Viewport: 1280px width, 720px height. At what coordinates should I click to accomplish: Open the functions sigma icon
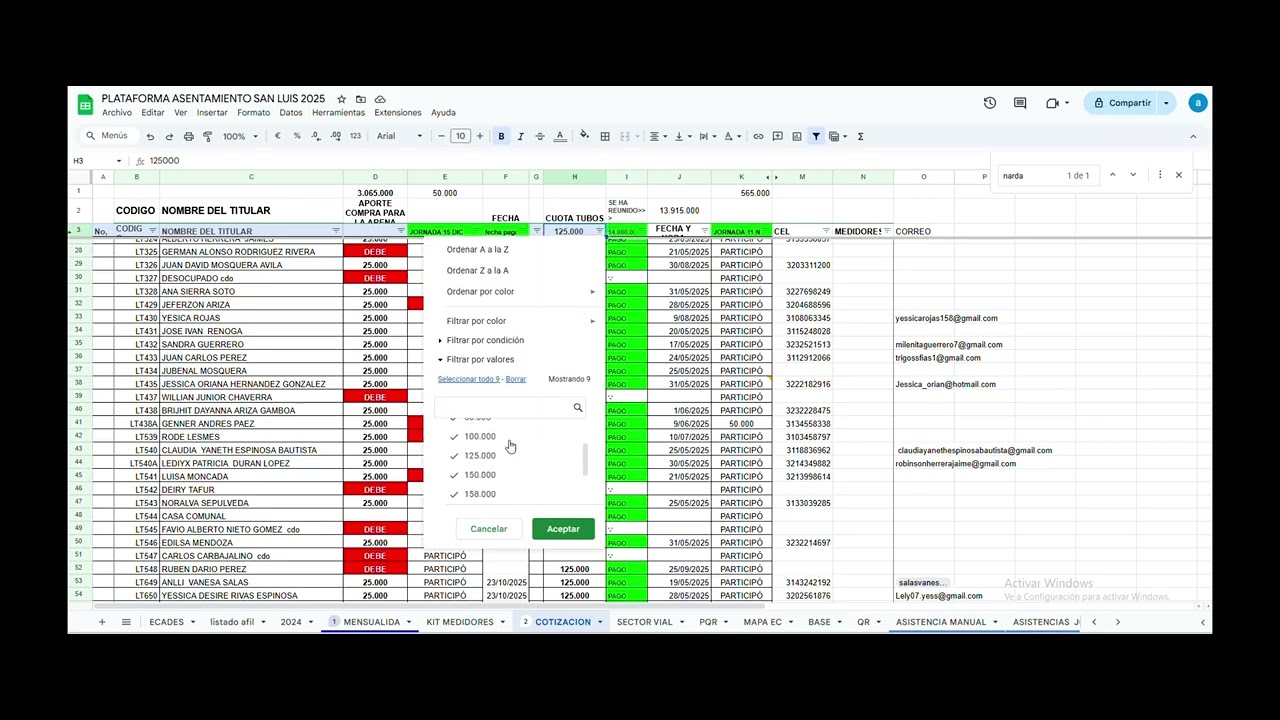[x=861, y=136]
